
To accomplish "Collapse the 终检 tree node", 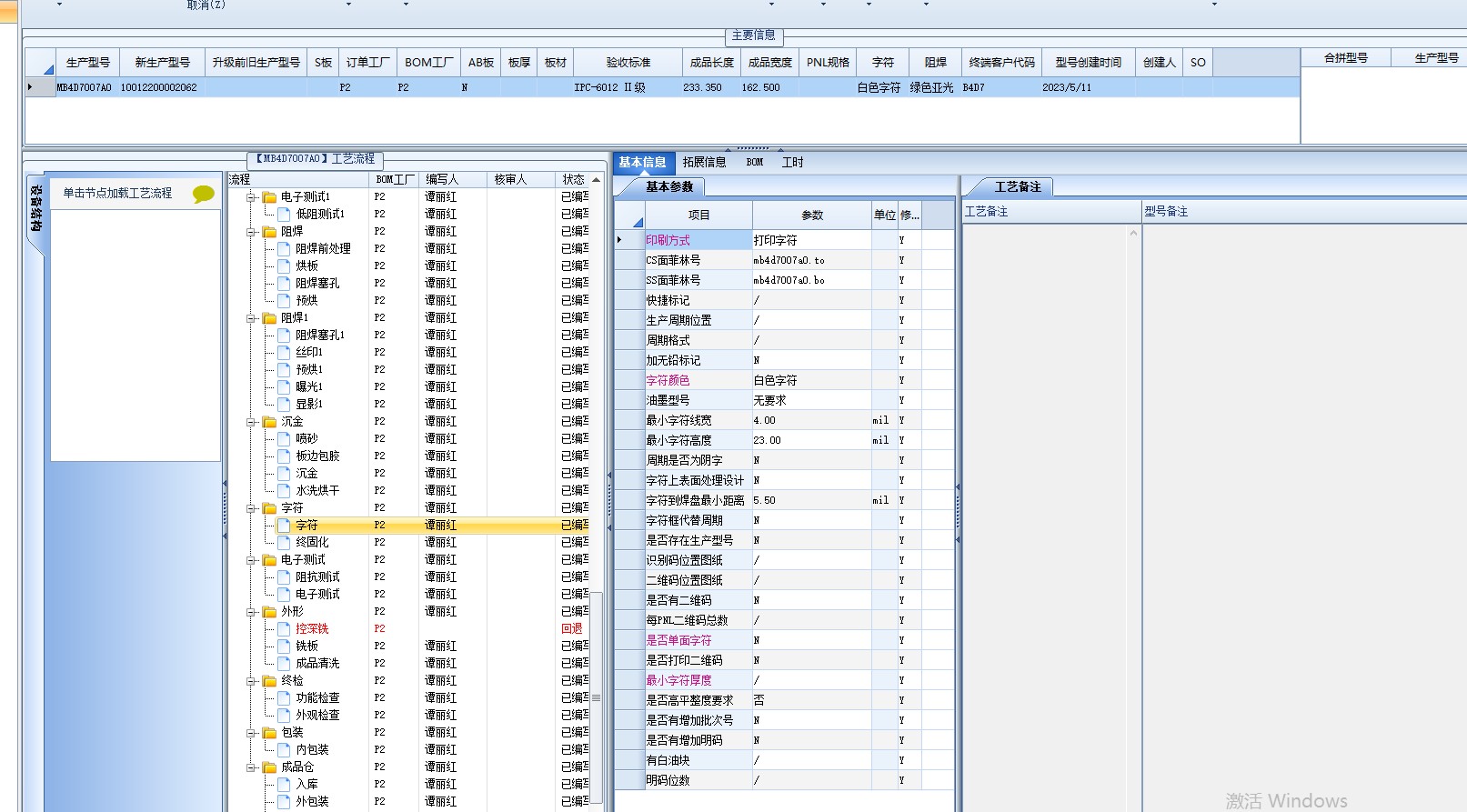I will (251, 681).
